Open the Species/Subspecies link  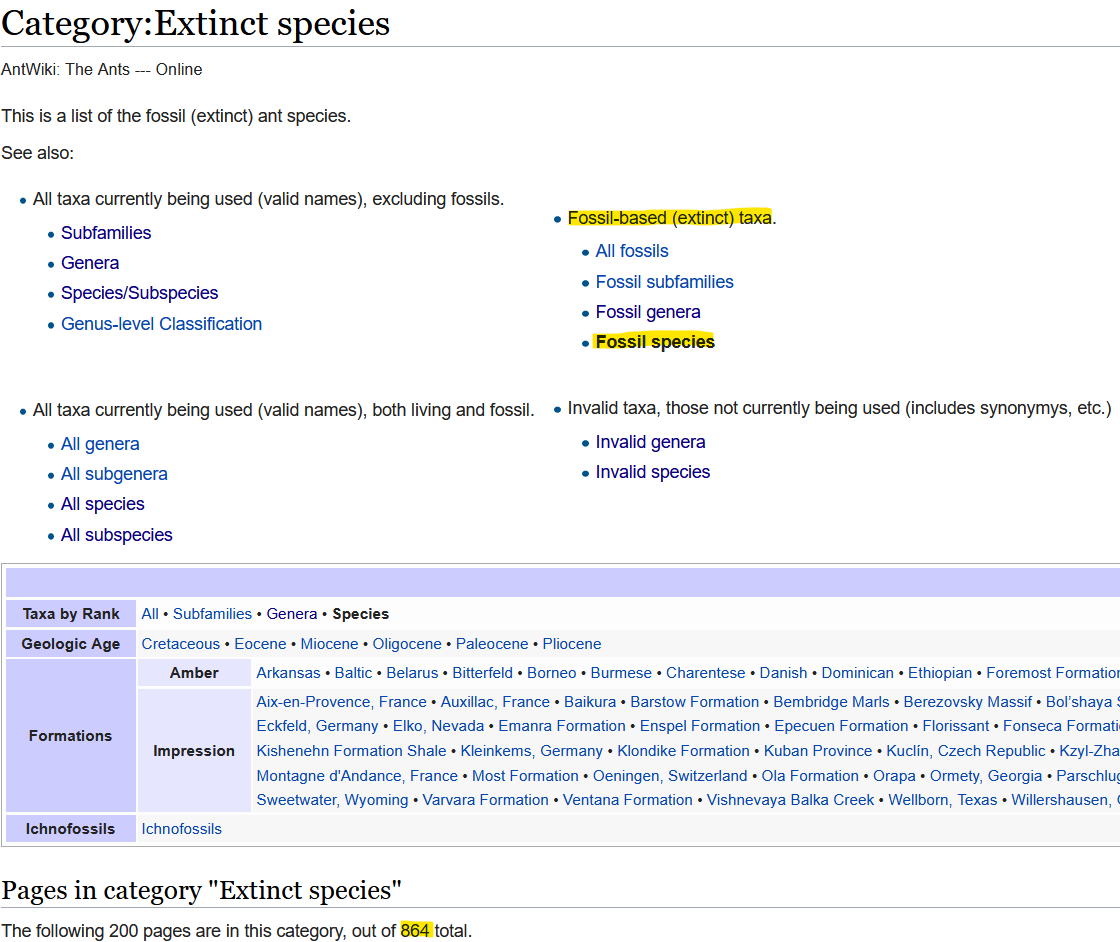(139, 293)
